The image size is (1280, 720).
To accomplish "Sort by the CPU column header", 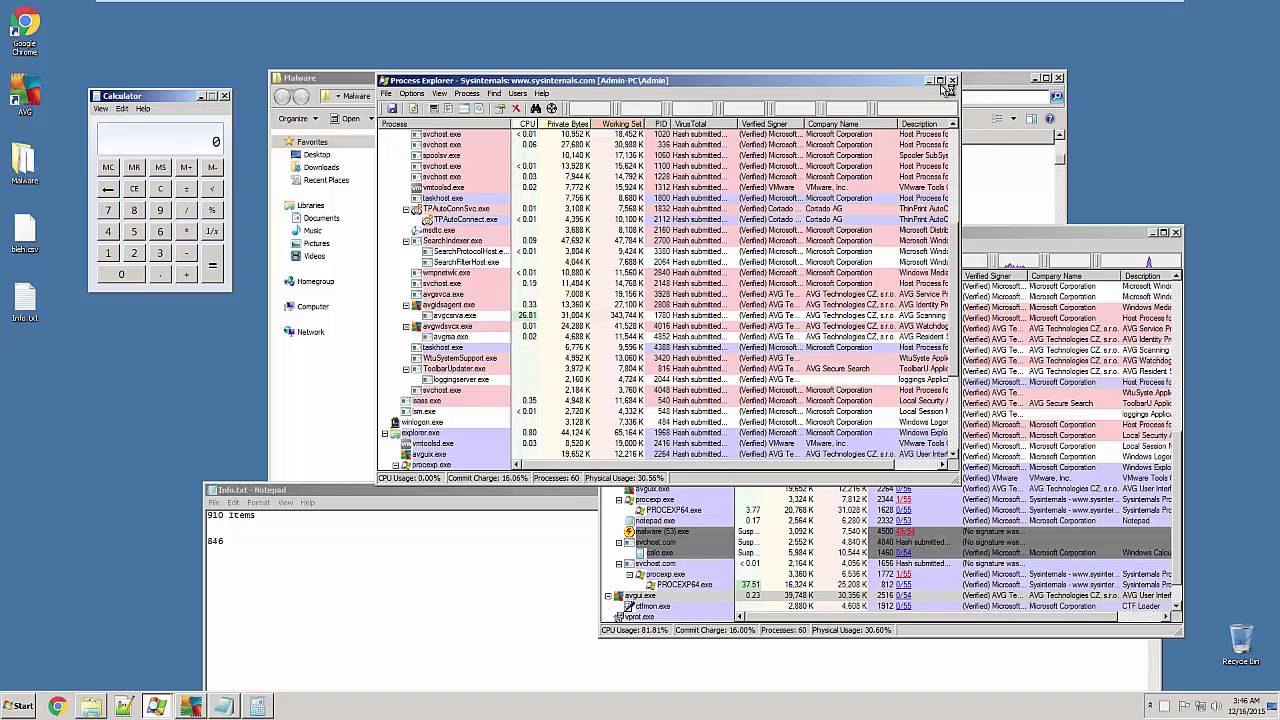I will (527, 124).
